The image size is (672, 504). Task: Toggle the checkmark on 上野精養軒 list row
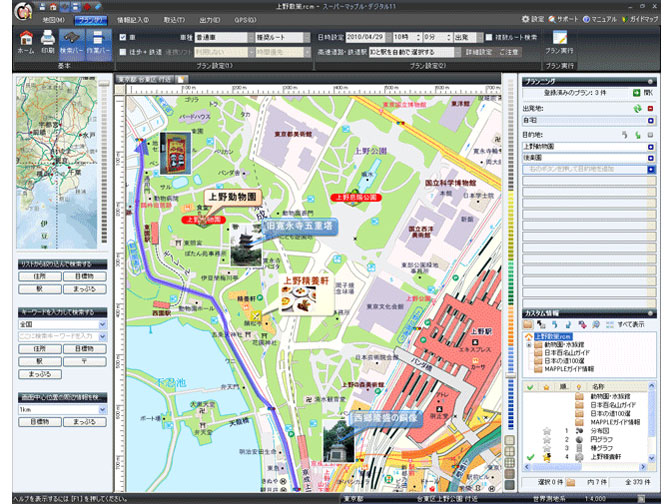pyautogui.click(x=531, y=457)
